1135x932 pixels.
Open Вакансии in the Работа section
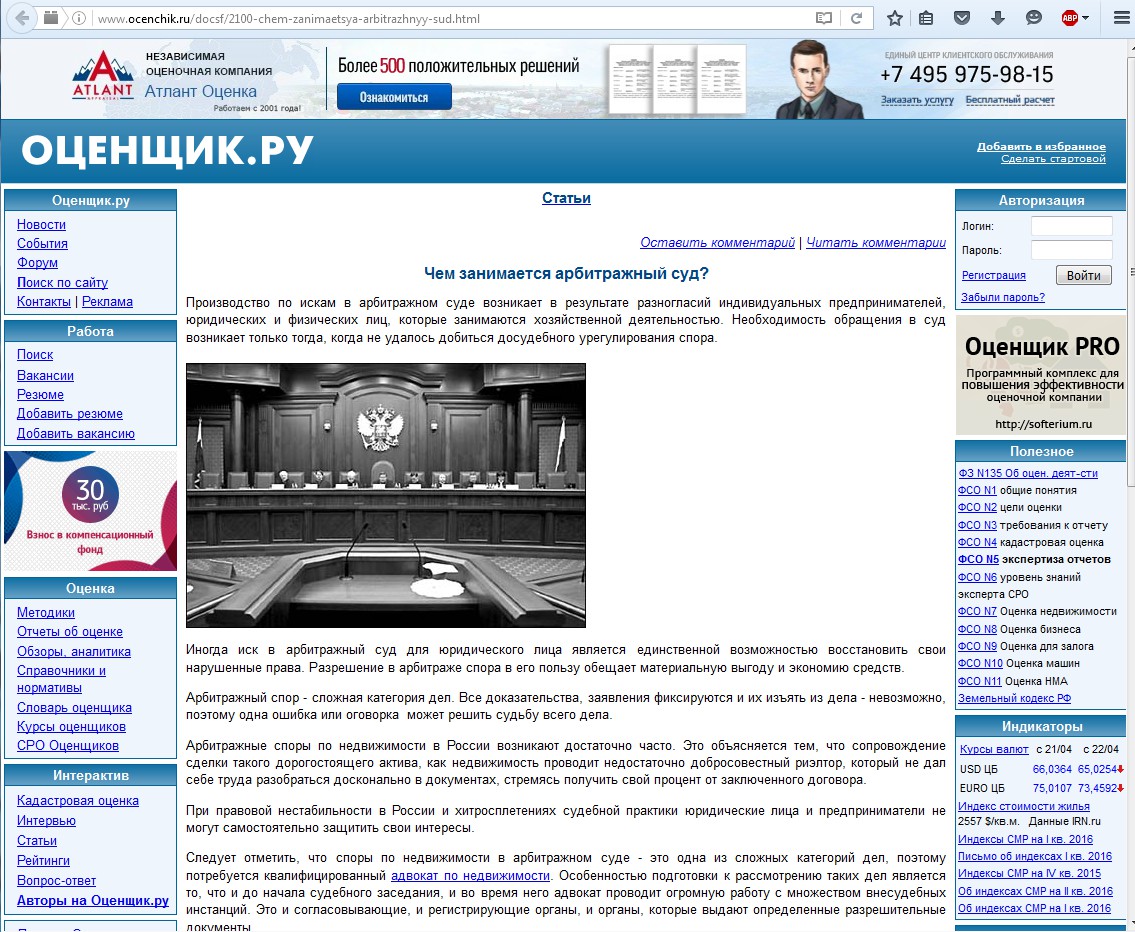coord(45,376)
